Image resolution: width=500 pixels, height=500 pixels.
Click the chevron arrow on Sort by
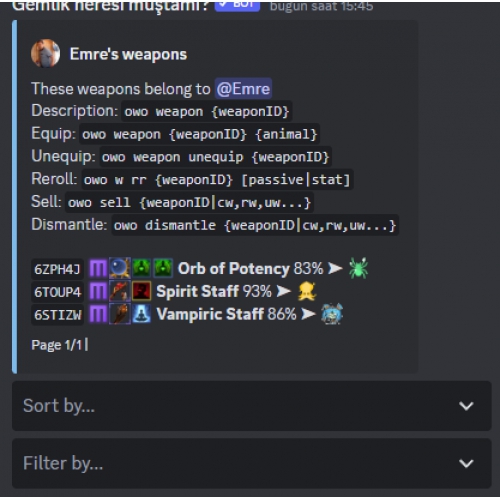coord(466,406)
